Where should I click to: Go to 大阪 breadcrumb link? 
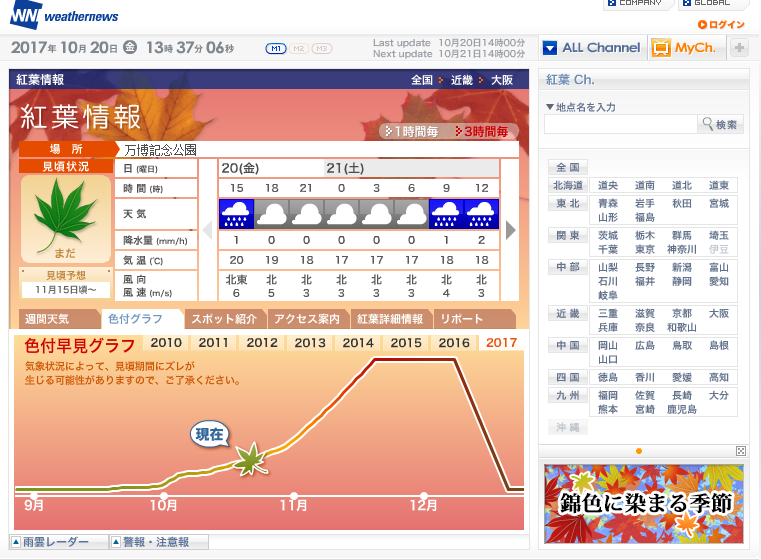tap(502, 80)
